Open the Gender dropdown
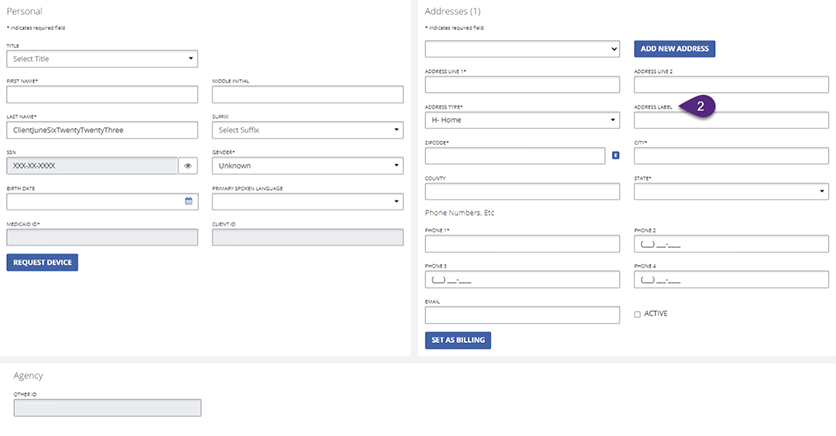This screenshot has width=836, height=436. pos(308,166)
